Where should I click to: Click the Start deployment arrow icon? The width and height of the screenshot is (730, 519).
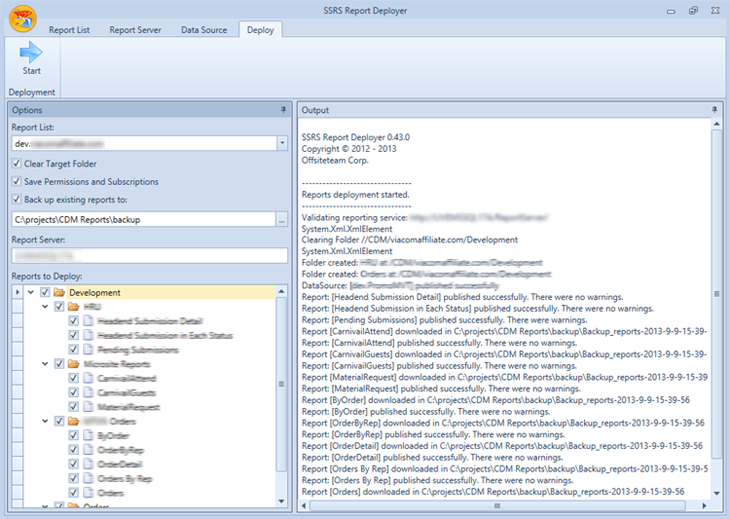pos(31,52)
